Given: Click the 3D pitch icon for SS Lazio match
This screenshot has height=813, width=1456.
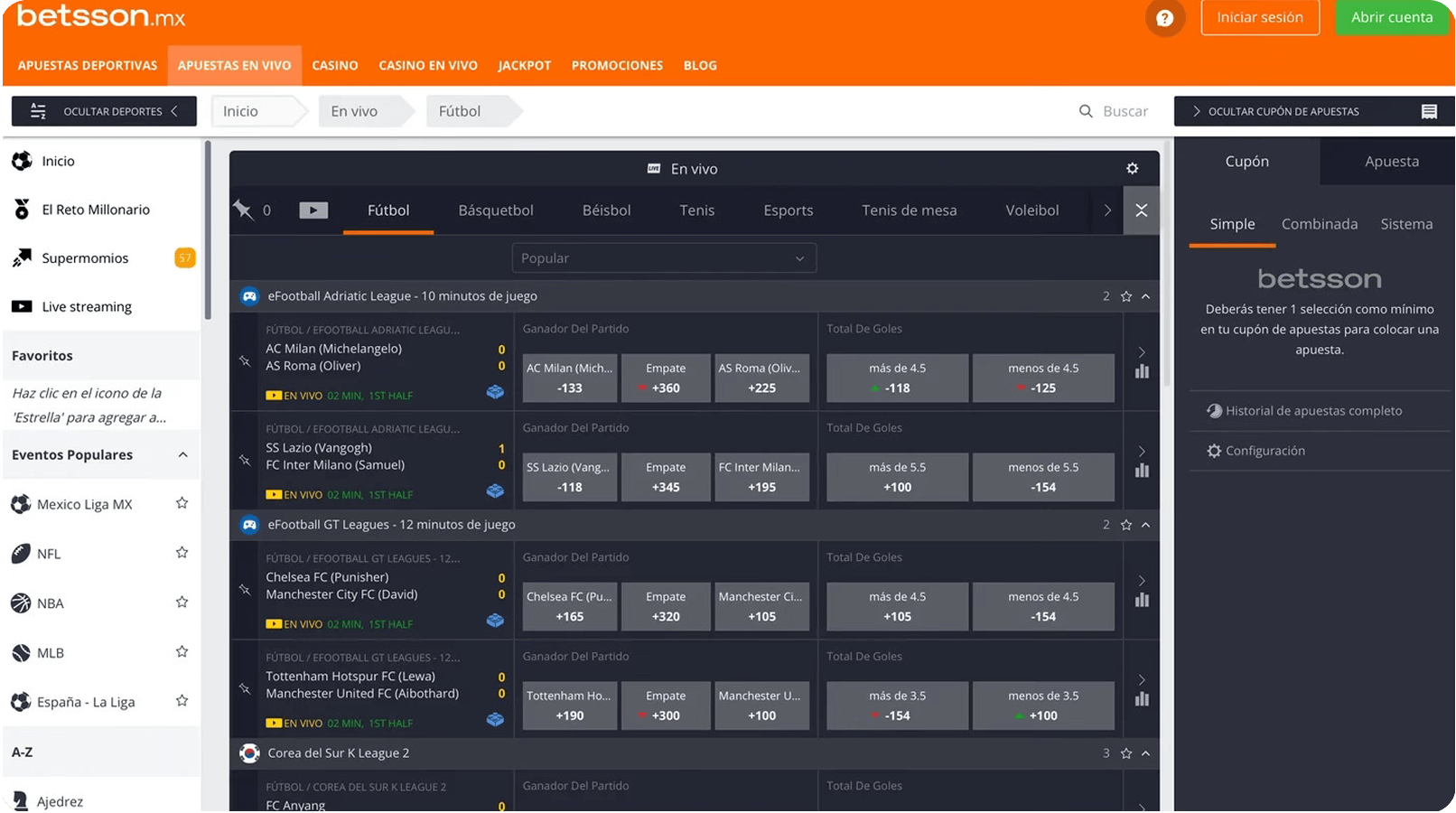Looking at the screenshot, I should point(495,491).
